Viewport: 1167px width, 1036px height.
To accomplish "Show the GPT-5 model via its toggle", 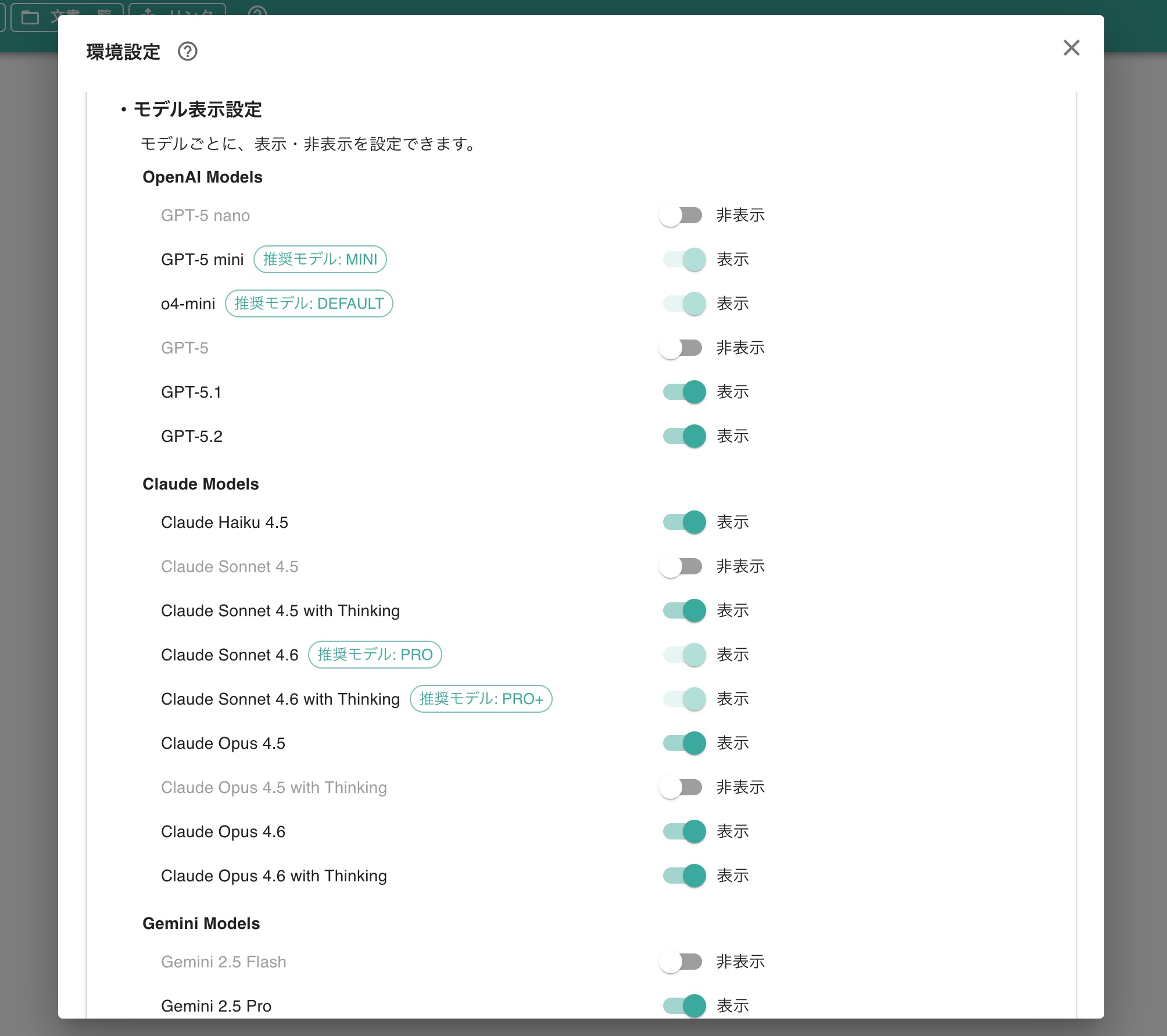I will pos(681,348).
